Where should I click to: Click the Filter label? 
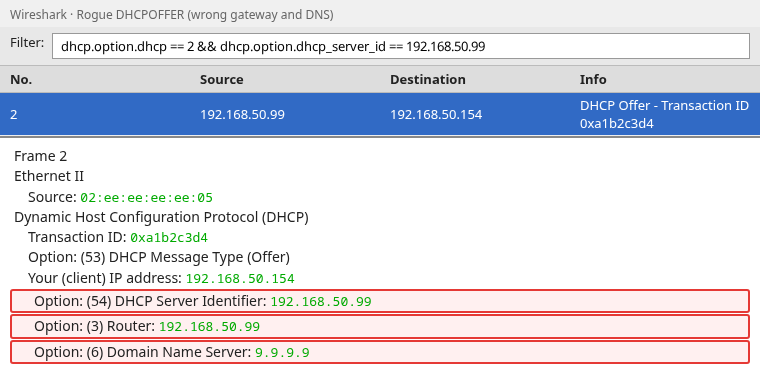click(27, 43)
